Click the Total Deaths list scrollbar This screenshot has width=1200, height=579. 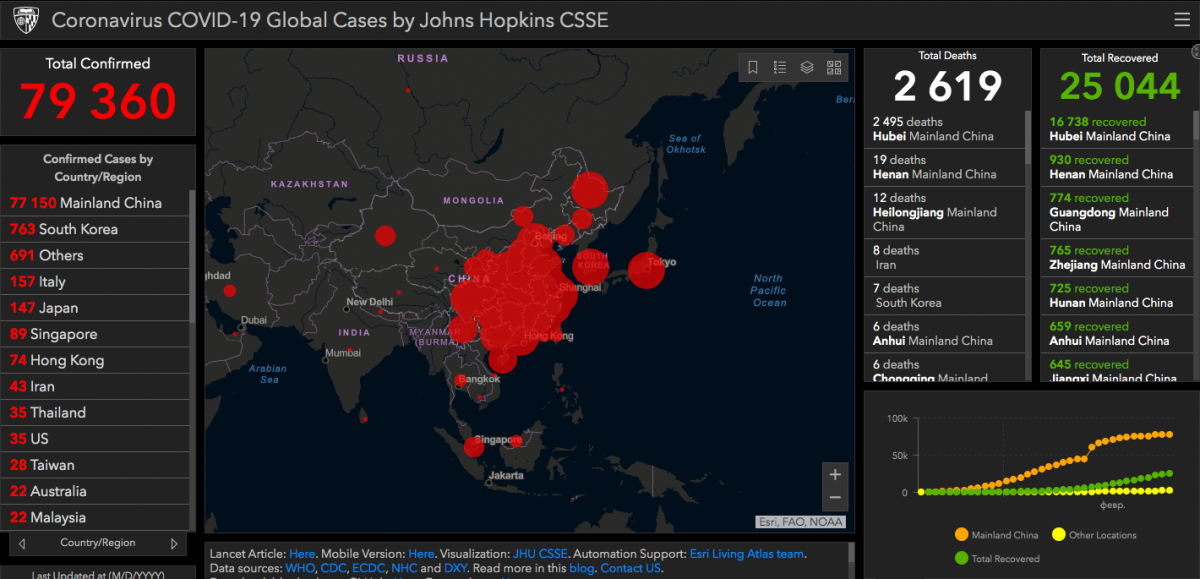1027,136
